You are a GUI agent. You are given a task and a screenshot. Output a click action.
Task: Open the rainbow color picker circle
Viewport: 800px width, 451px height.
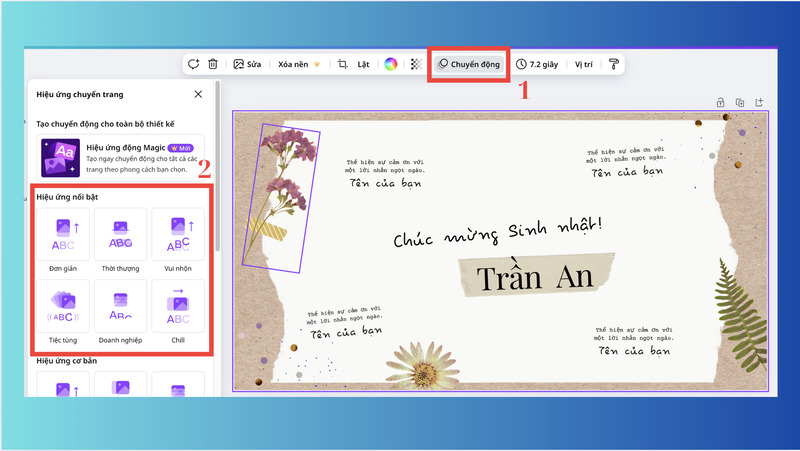click(391, 64)
